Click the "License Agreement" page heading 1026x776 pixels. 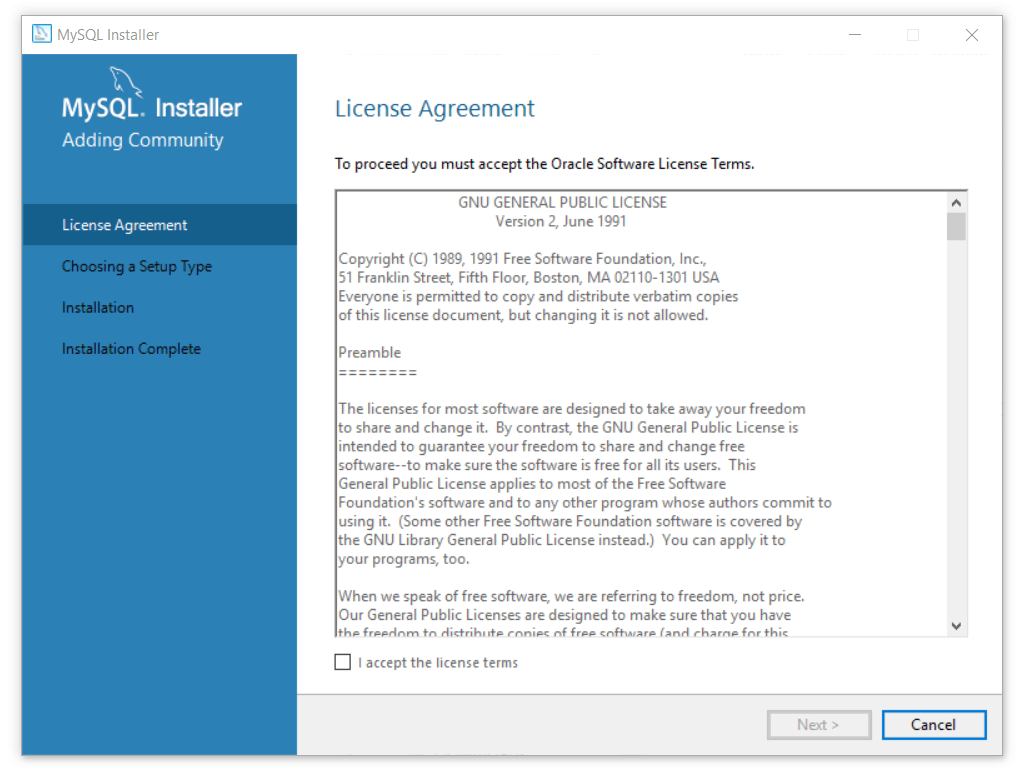tap(435, 108)
